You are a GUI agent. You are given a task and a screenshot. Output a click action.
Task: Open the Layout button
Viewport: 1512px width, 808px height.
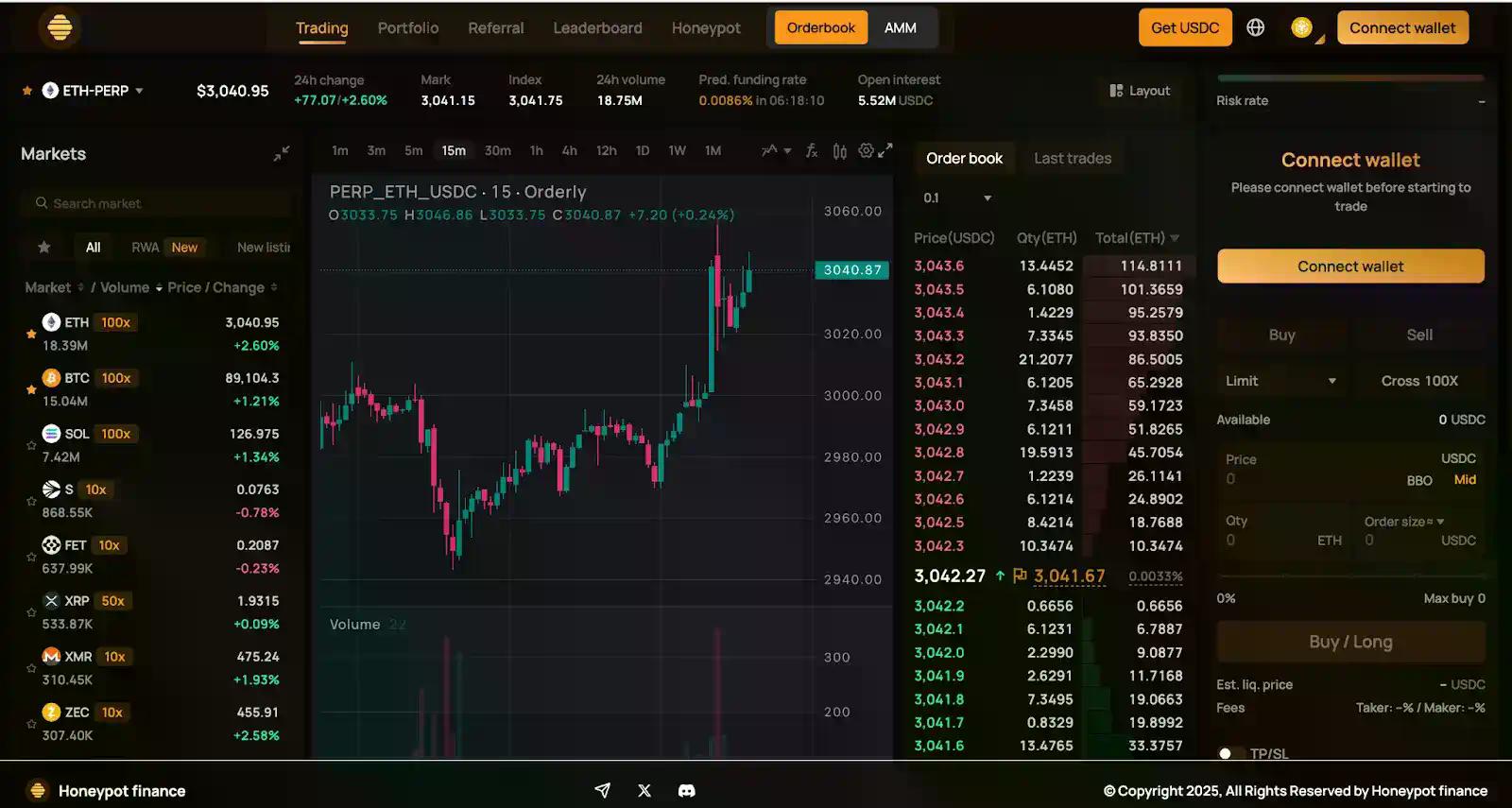[1140, 91]
